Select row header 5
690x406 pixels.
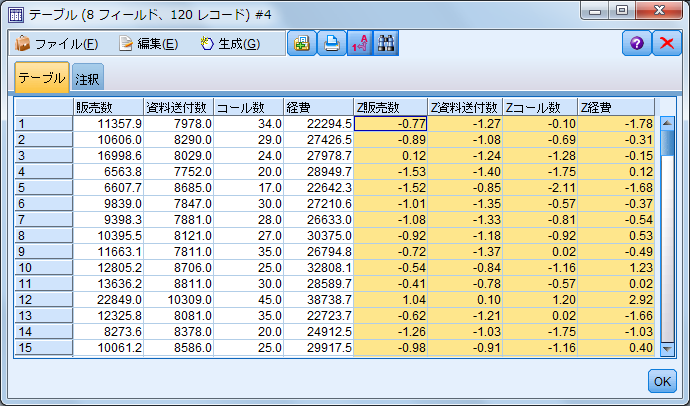point(44,188)
